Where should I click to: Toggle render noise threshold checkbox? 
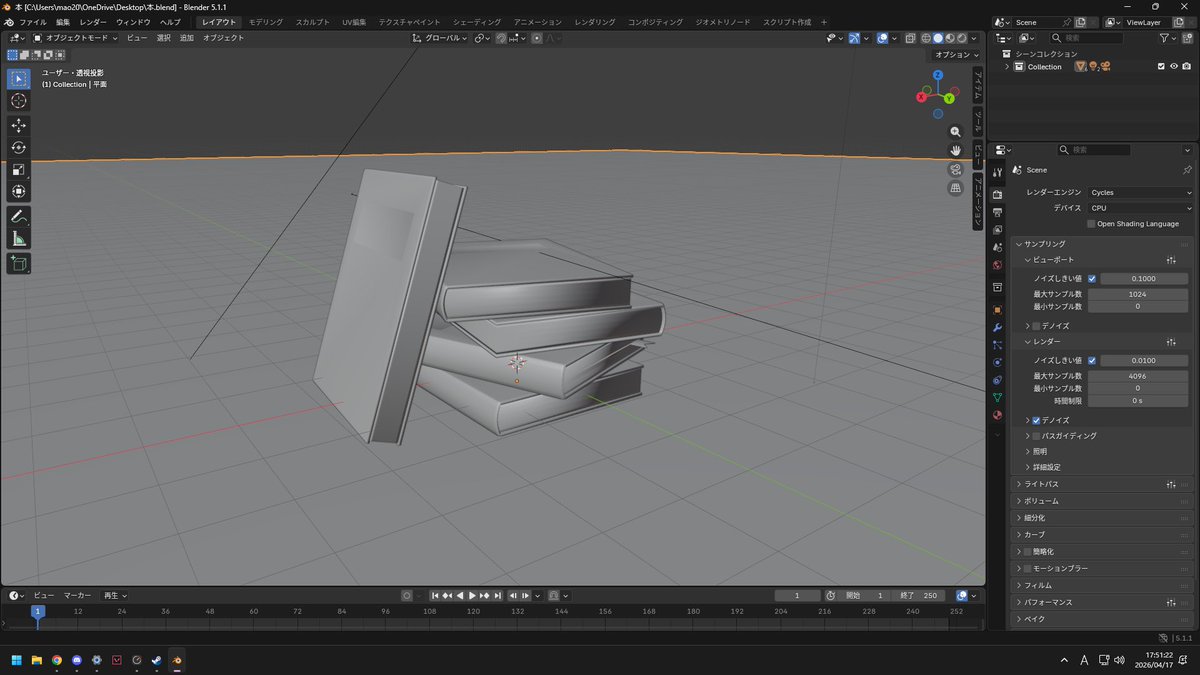click(x=1092, y=360)
